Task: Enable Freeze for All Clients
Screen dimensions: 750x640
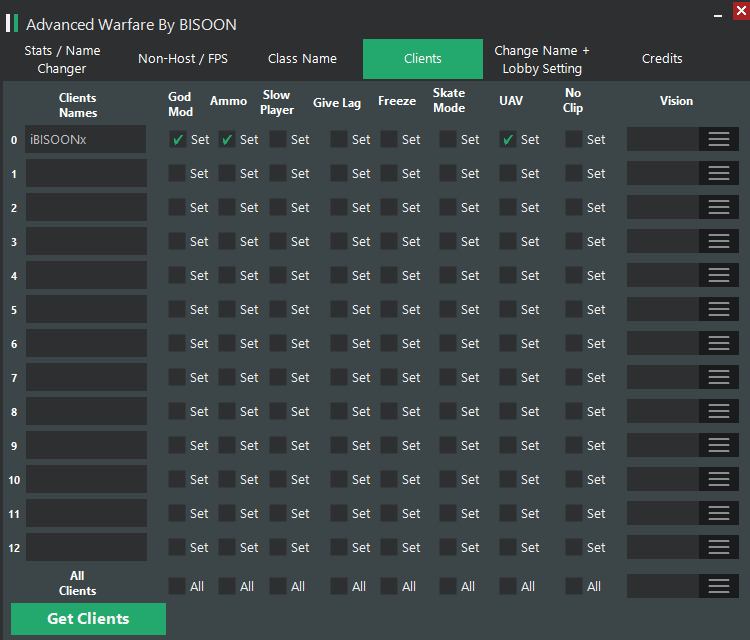Action: click(389, 586)
